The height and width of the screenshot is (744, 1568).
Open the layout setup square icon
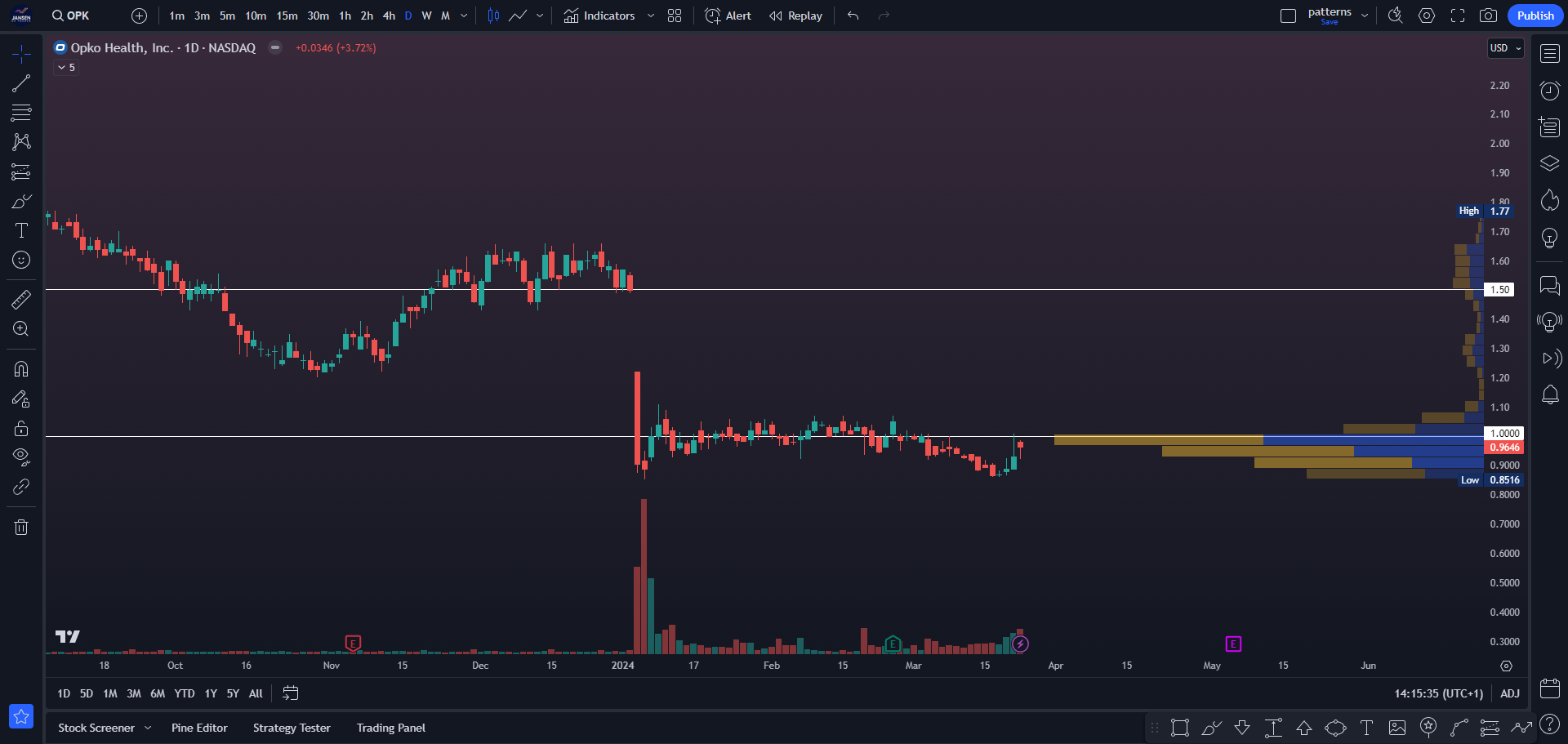(x=1289, y=16)
